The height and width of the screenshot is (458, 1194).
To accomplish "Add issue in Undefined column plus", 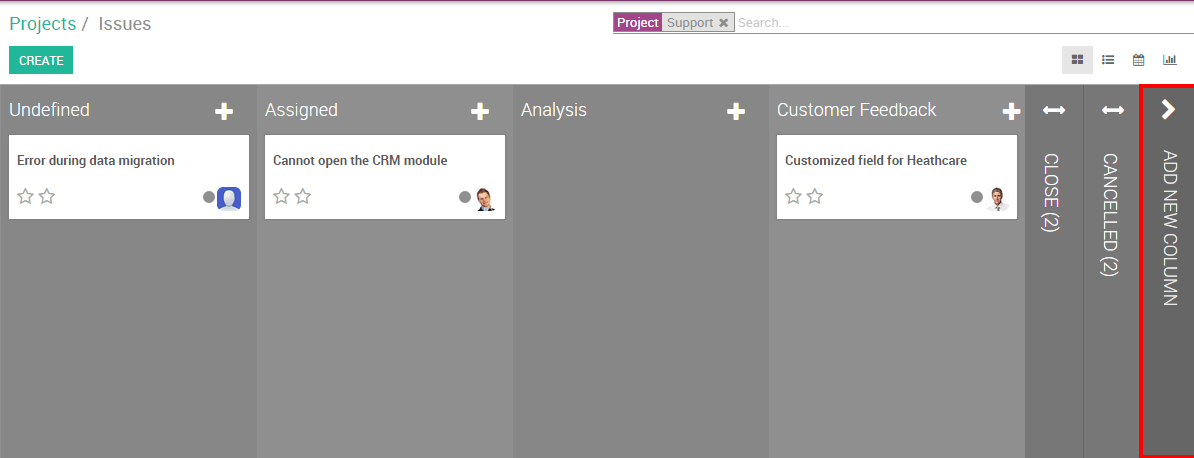I will pos(224,111).
